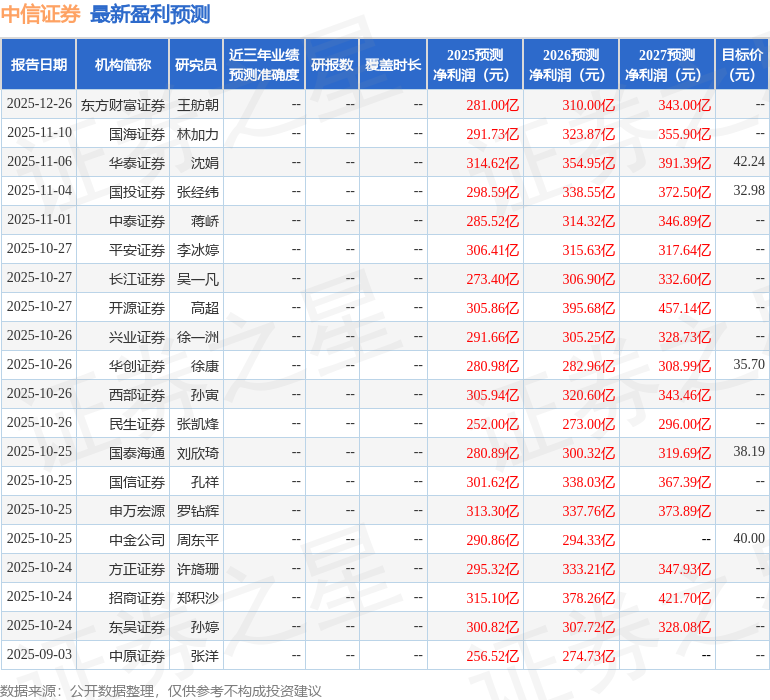
Task: Click the 2025预测净利润 column header
Action: [x=475, y=65]
